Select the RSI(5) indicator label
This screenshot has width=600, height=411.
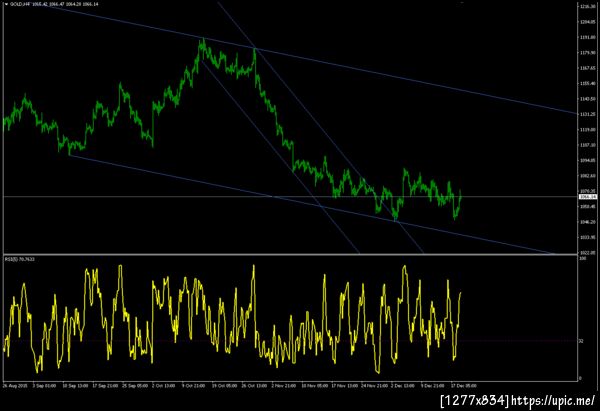tap(19, 259)
